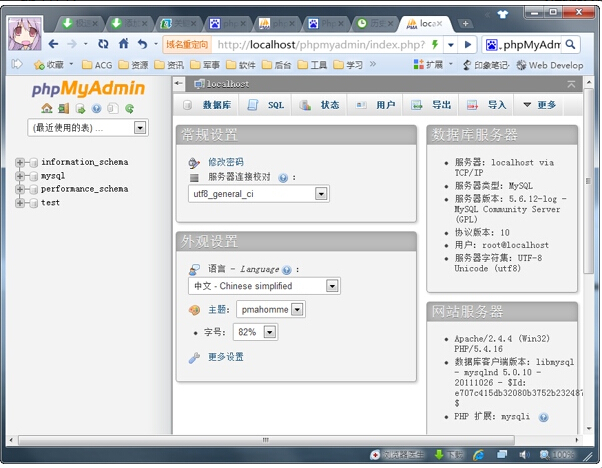
Task: Click the green lightning speed icon in address bar
Action: click(x=435, y=45)
